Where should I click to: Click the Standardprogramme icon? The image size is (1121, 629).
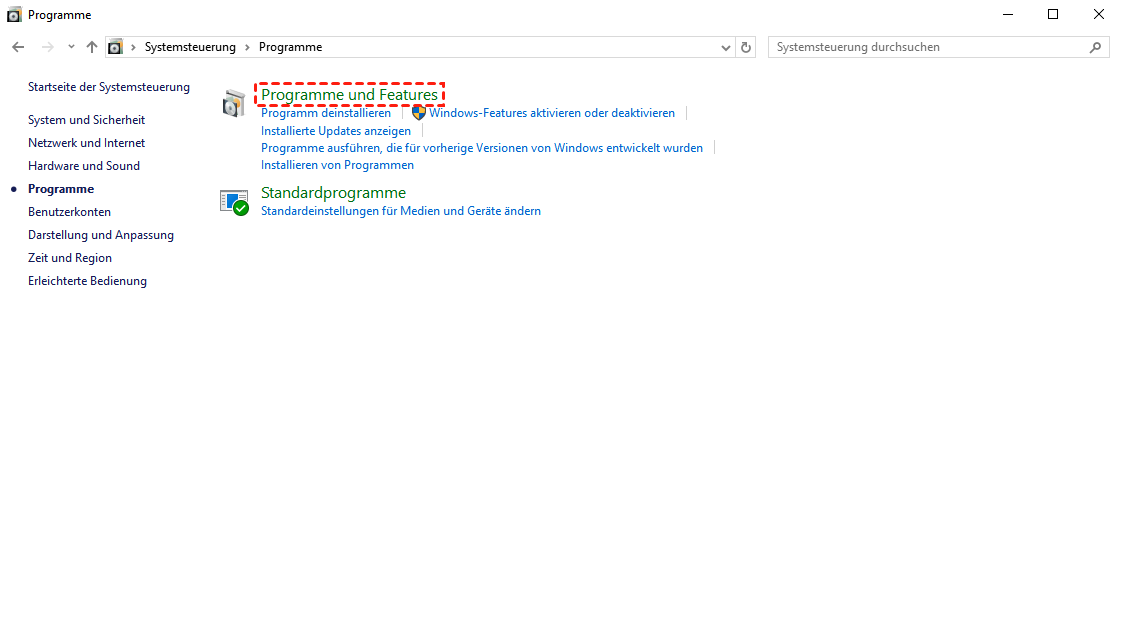click(x=234, y=202)
